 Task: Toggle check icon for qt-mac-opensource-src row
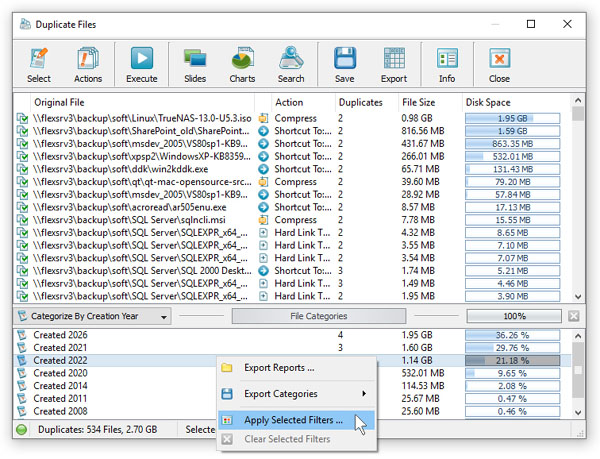(23, 182)
